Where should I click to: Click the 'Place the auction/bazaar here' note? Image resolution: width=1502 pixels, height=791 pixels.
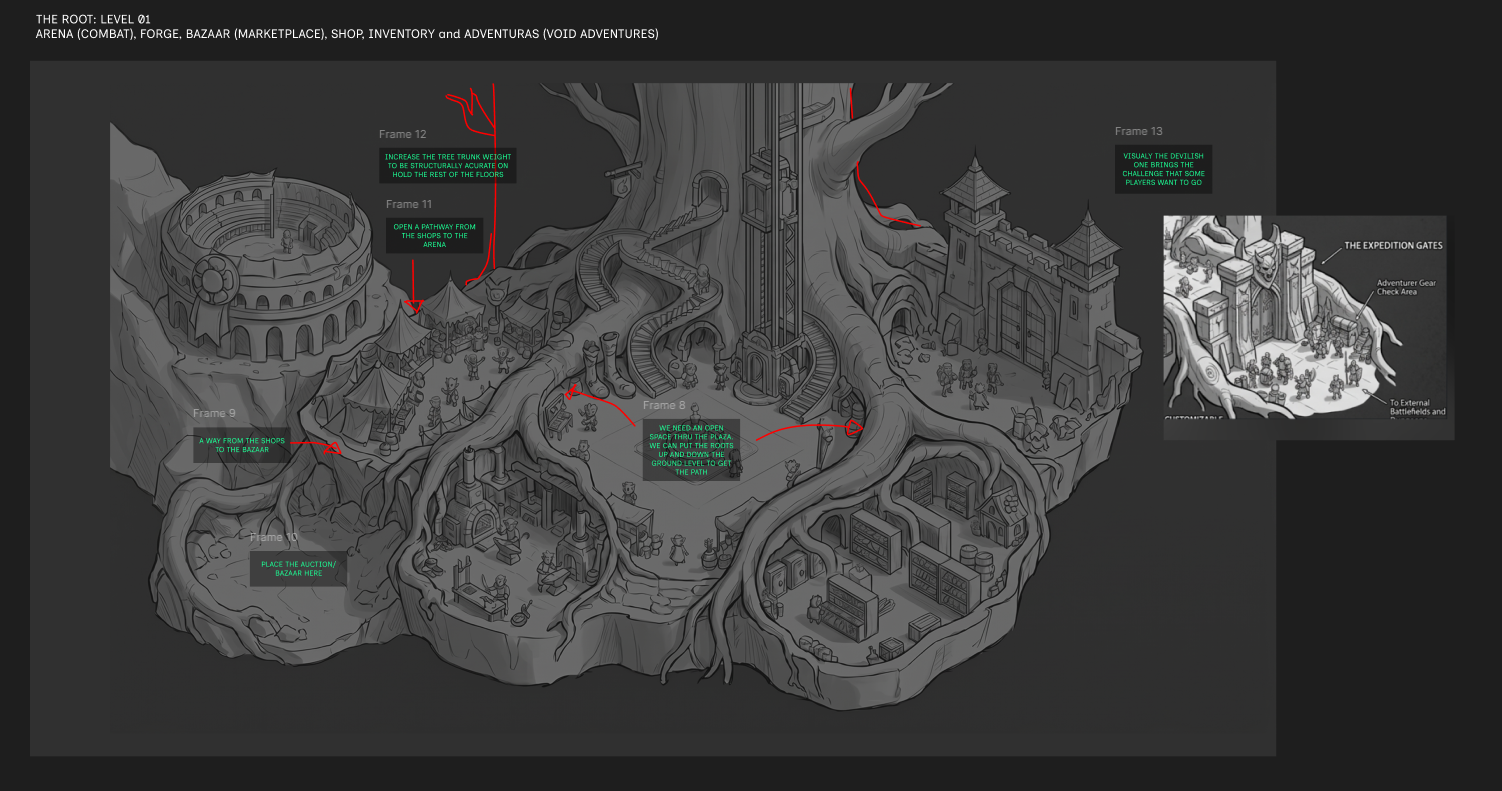click(x=299, y=569)
